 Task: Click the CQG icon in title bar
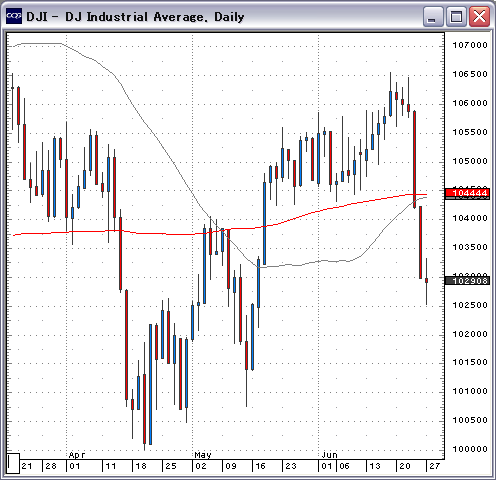(14, 16)
